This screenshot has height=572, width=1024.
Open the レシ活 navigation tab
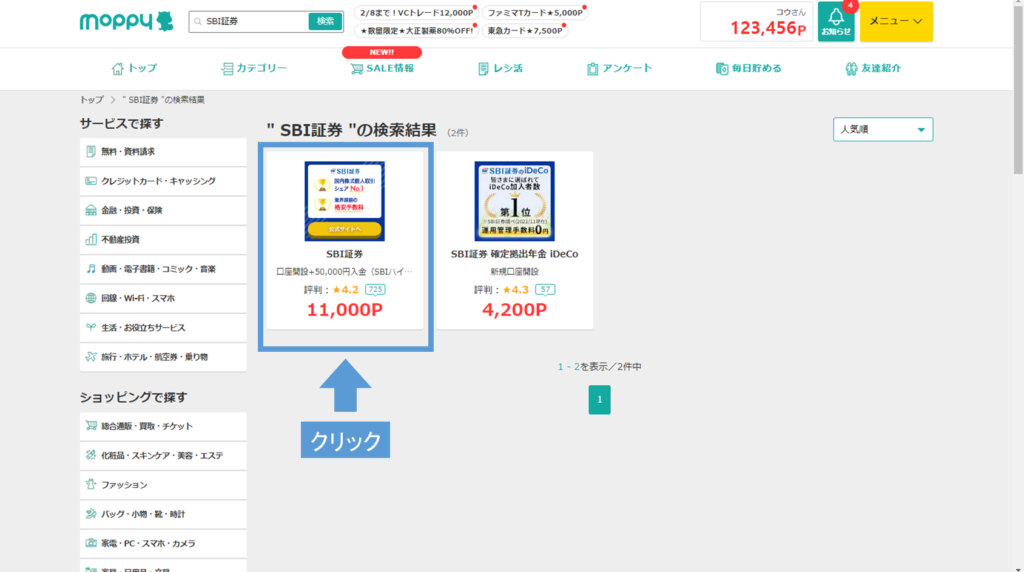pos(500,69)
